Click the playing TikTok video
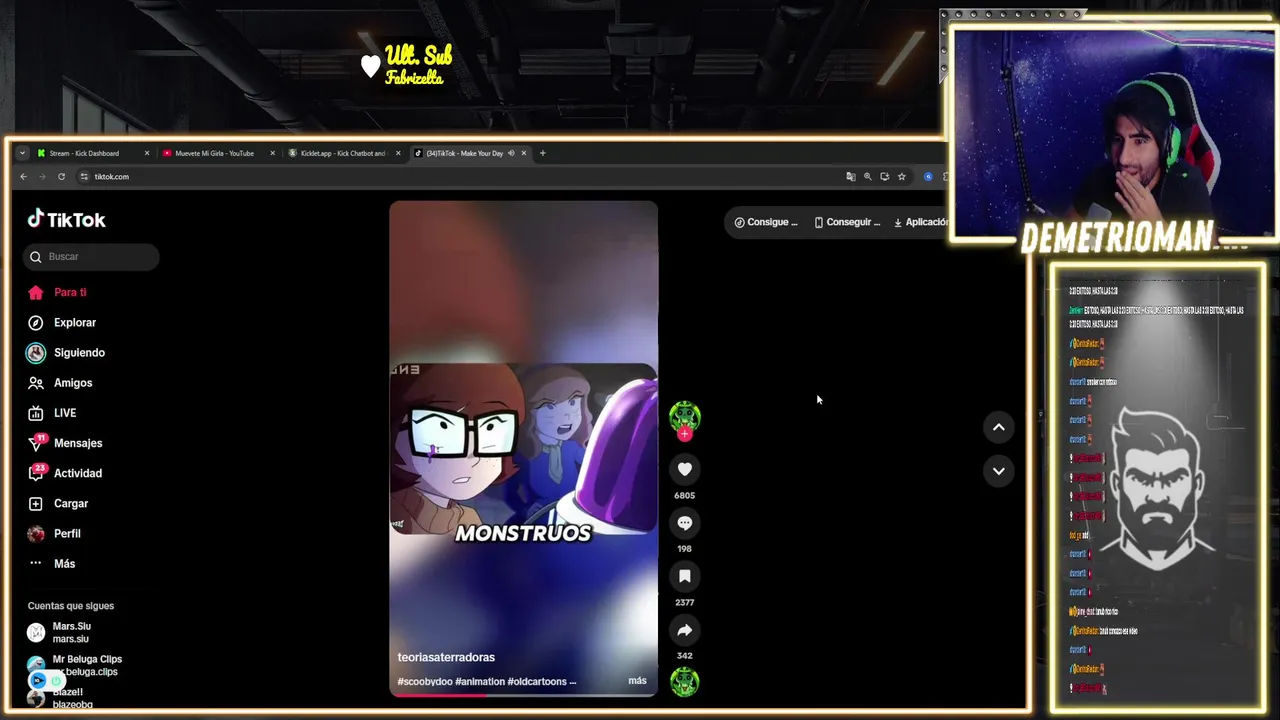The height and width of the screenshot is (720, 1280). [x=523, y=448]
